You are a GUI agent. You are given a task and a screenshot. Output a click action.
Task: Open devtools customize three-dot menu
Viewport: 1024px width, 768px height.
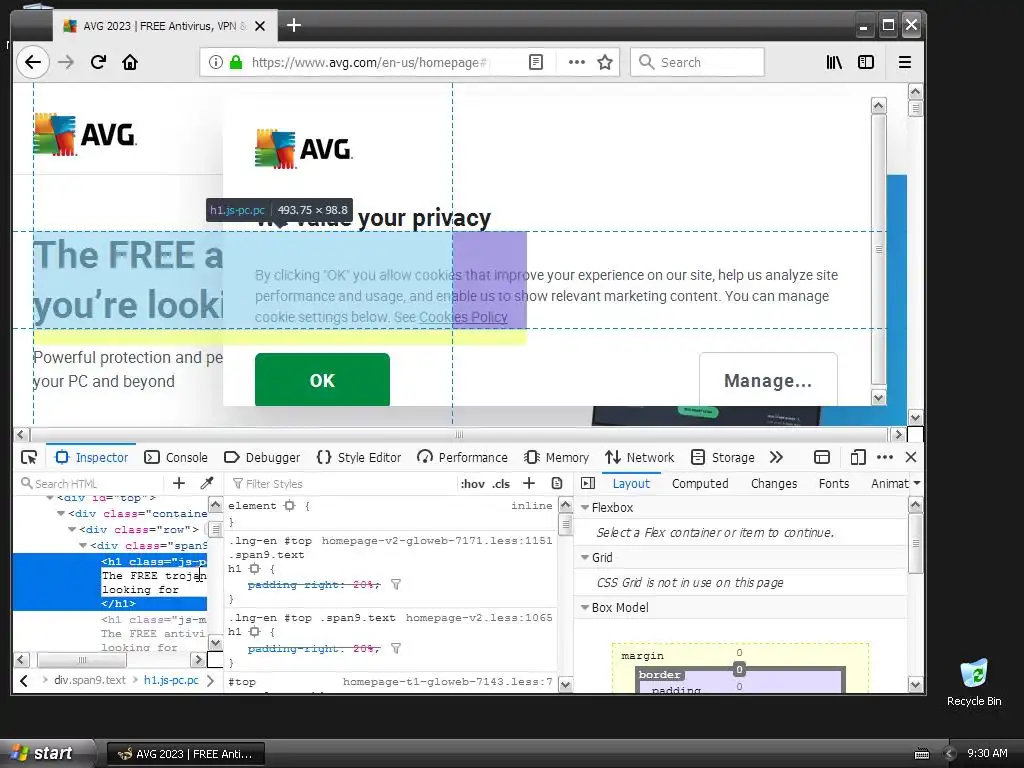(884, 457)
